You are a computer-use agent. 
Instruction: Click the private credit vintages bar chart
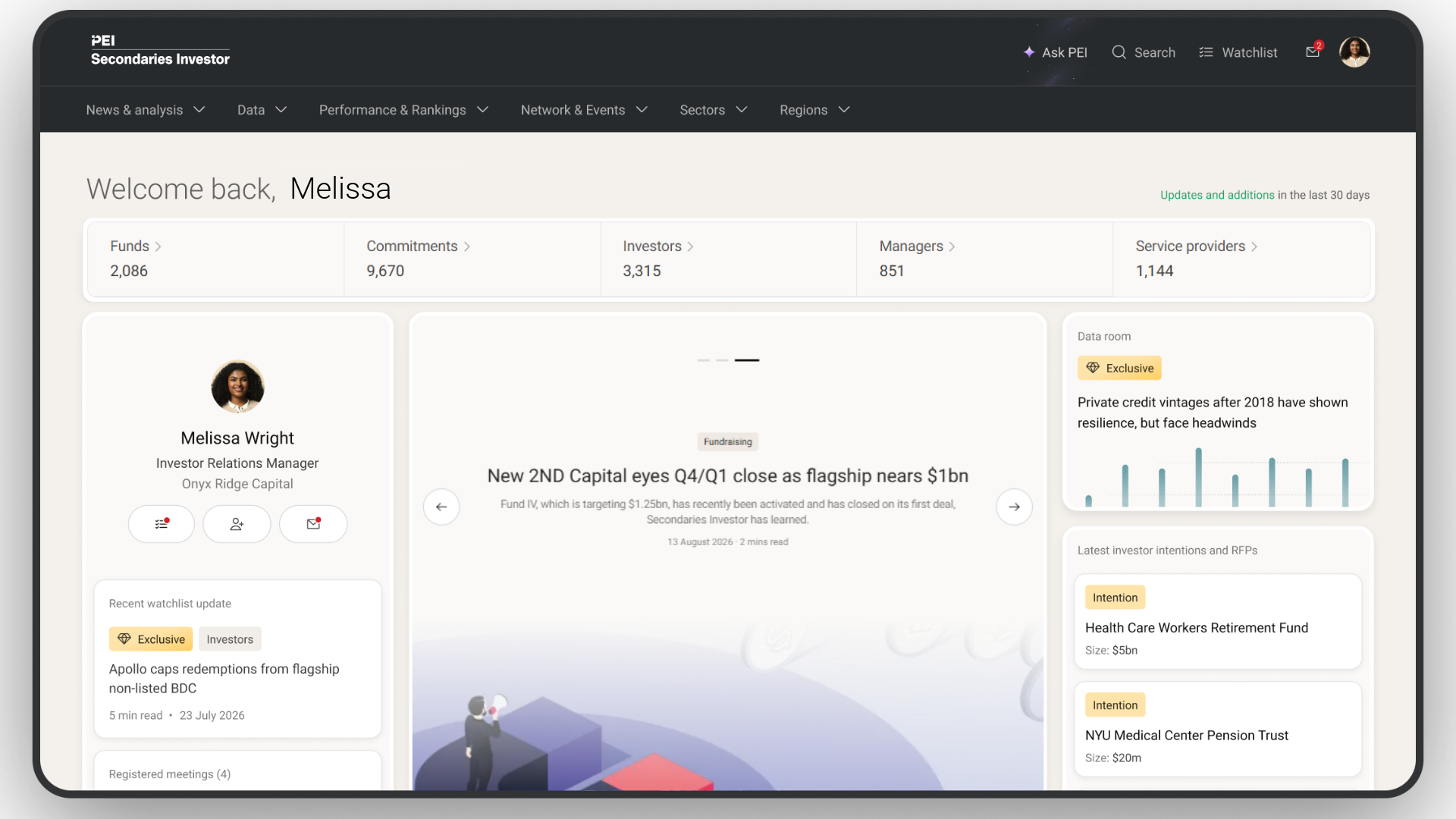click(1218, 477)
